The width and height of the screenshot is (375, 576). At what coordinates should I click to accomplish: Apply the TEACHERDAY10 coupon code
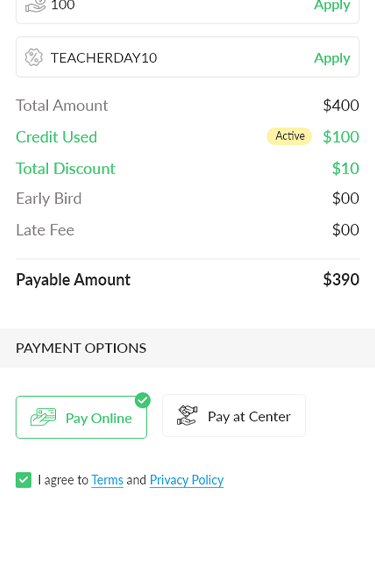coord(332,58)
